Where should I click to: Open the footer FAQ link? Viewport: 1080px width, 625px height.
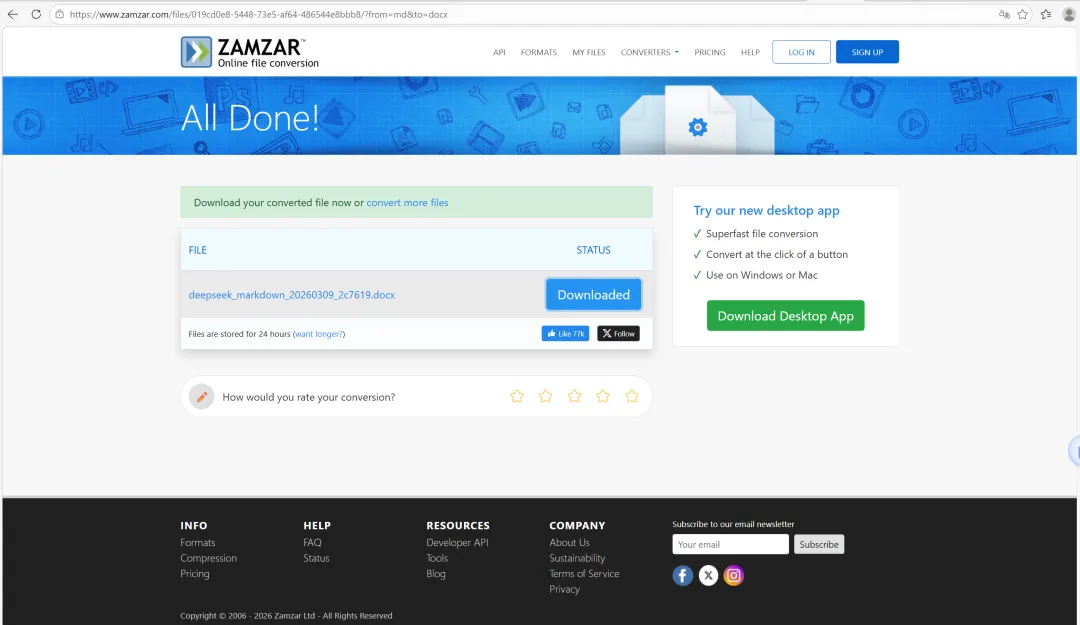tap(313, 542)
